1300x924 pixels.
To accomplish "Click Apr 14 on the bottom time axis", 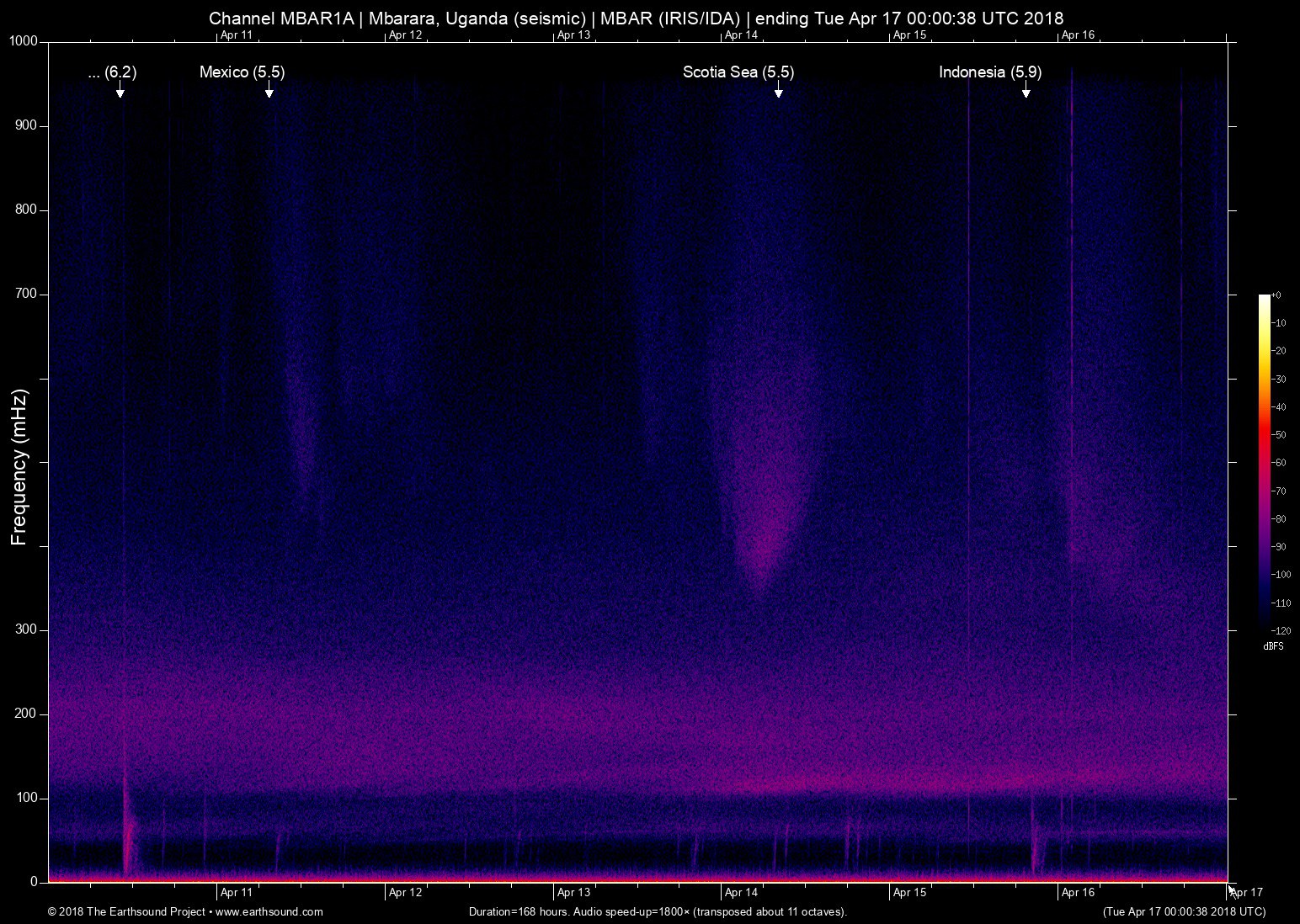I will click(x=741, y=892).
